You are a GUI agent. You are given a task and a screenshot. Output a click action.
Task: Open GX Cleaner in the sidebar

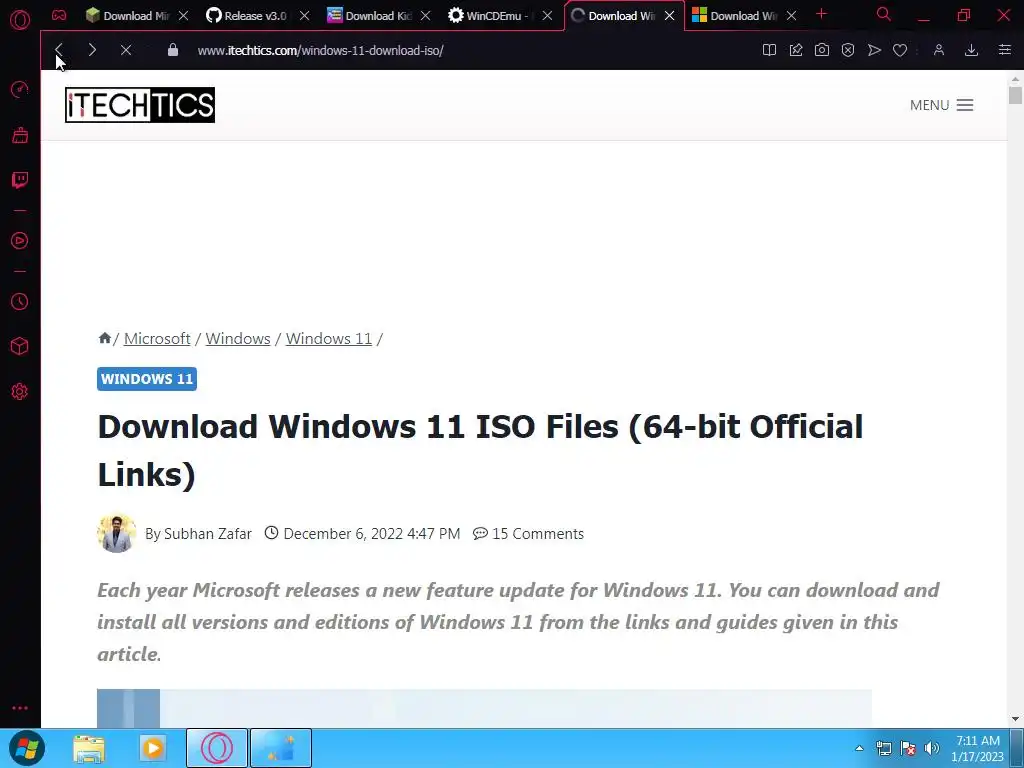click(20, 135)
